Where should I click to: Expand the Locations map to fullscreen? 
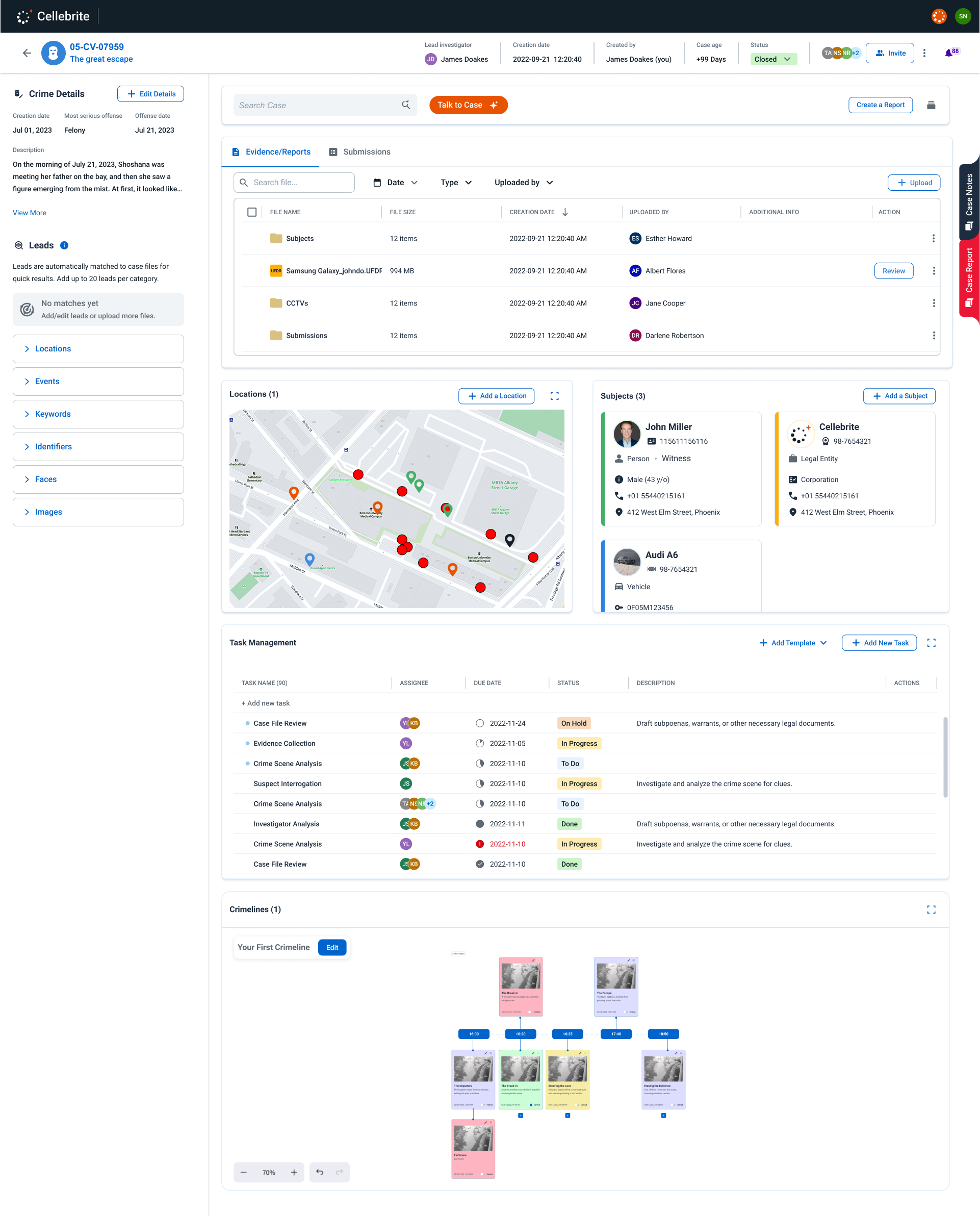[554, 396]
